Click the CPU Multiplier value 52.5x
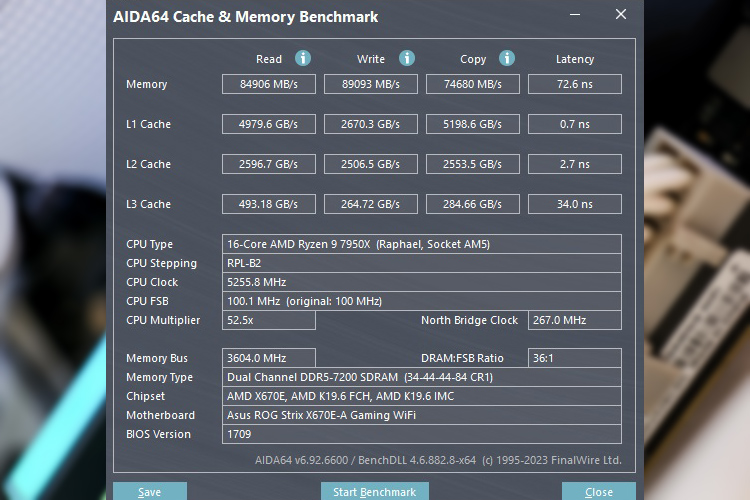The width and height of the screenshot is (750, 500). 269,320
